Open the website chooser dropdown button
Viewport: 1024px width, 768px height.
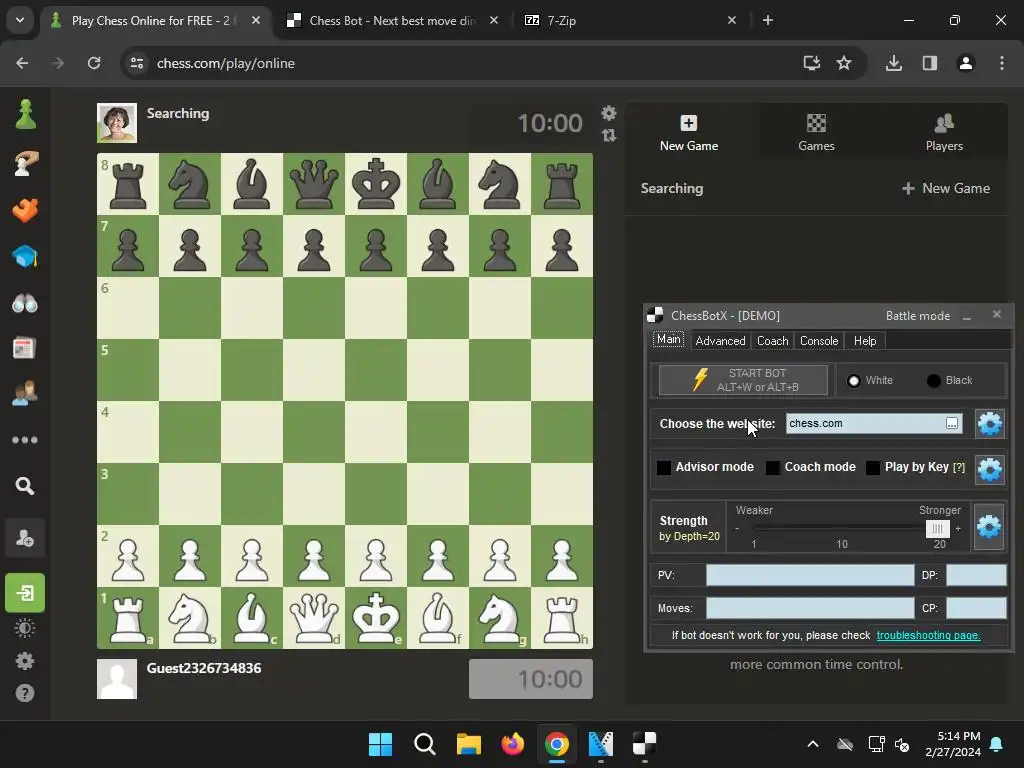(952, 423)
